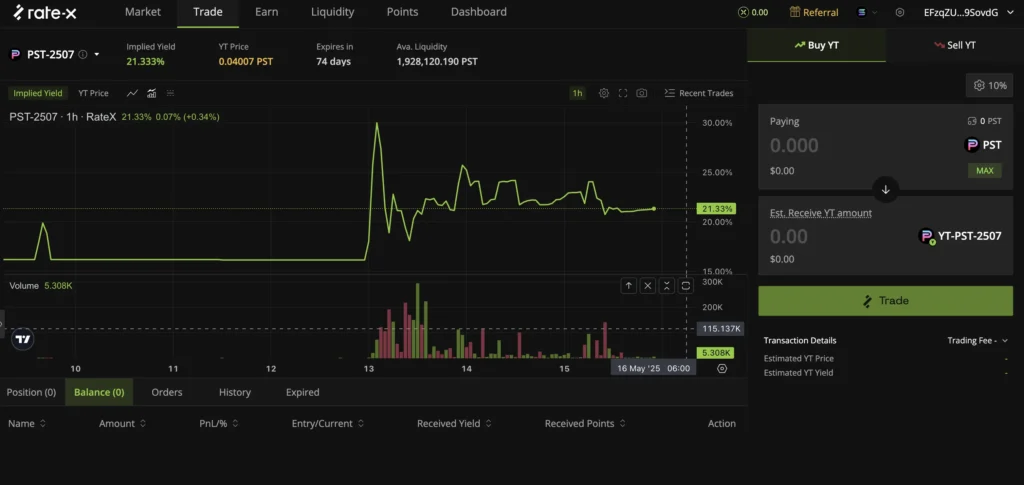Open chart settings gear icon
This screenshot has height=485, width=1024.
pyautogui.click(x=604, y=93)
